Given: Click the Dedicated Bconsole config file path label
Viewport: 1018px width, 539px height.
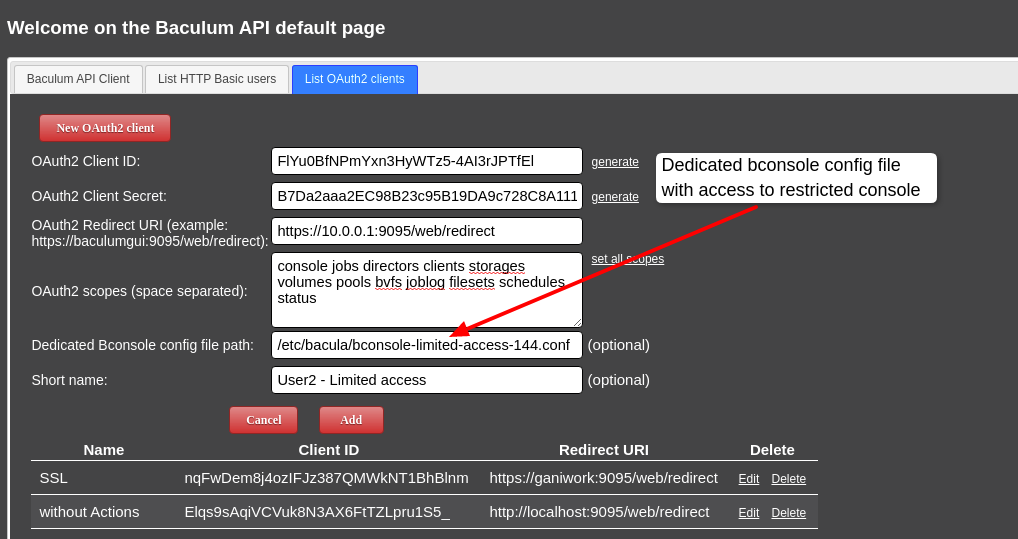Looking at the screenshot, I should [x=142, y=345].
